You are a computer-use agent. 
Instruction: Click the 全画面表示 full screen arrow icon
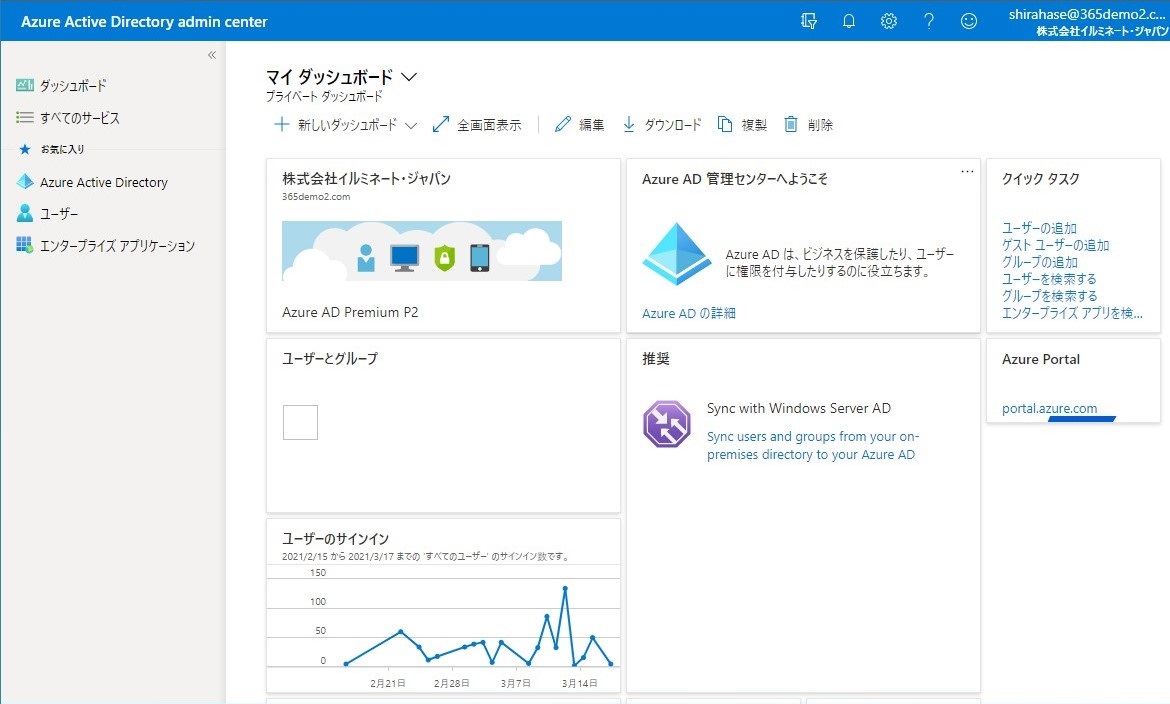click(x=441, y=124)
